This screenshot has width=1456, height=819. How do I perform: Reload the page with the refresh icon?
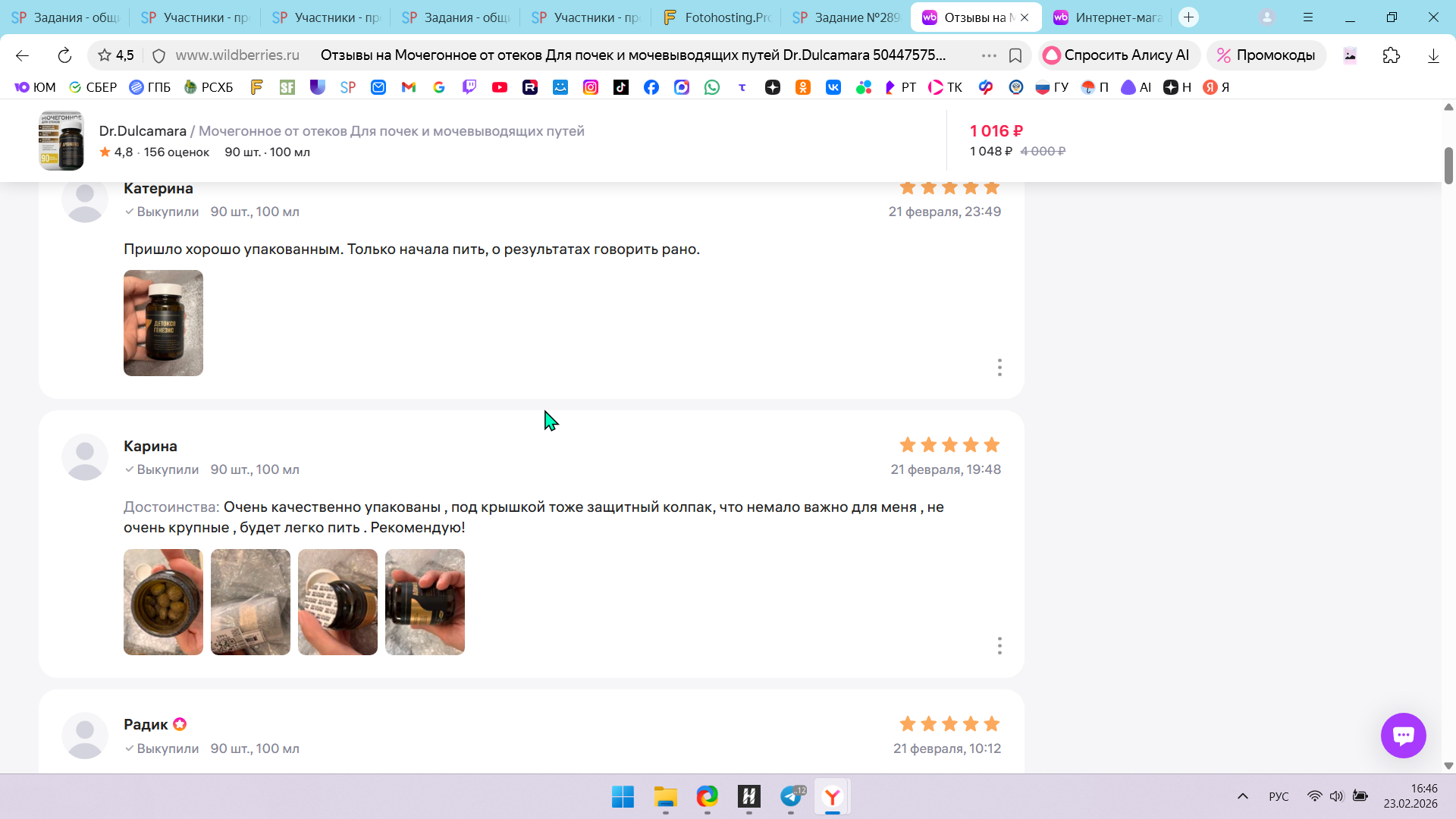click(64, 55)
